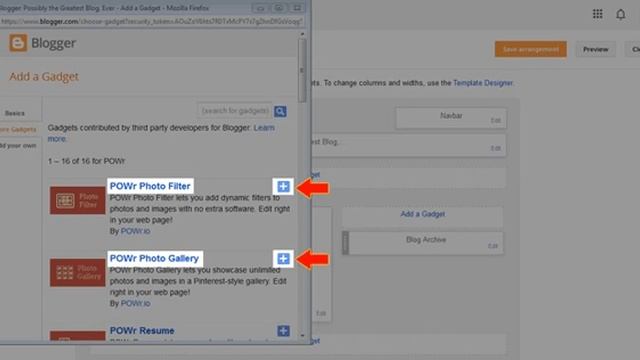
Task: Click the Blogger logo icon
Action: click(18, 43)
